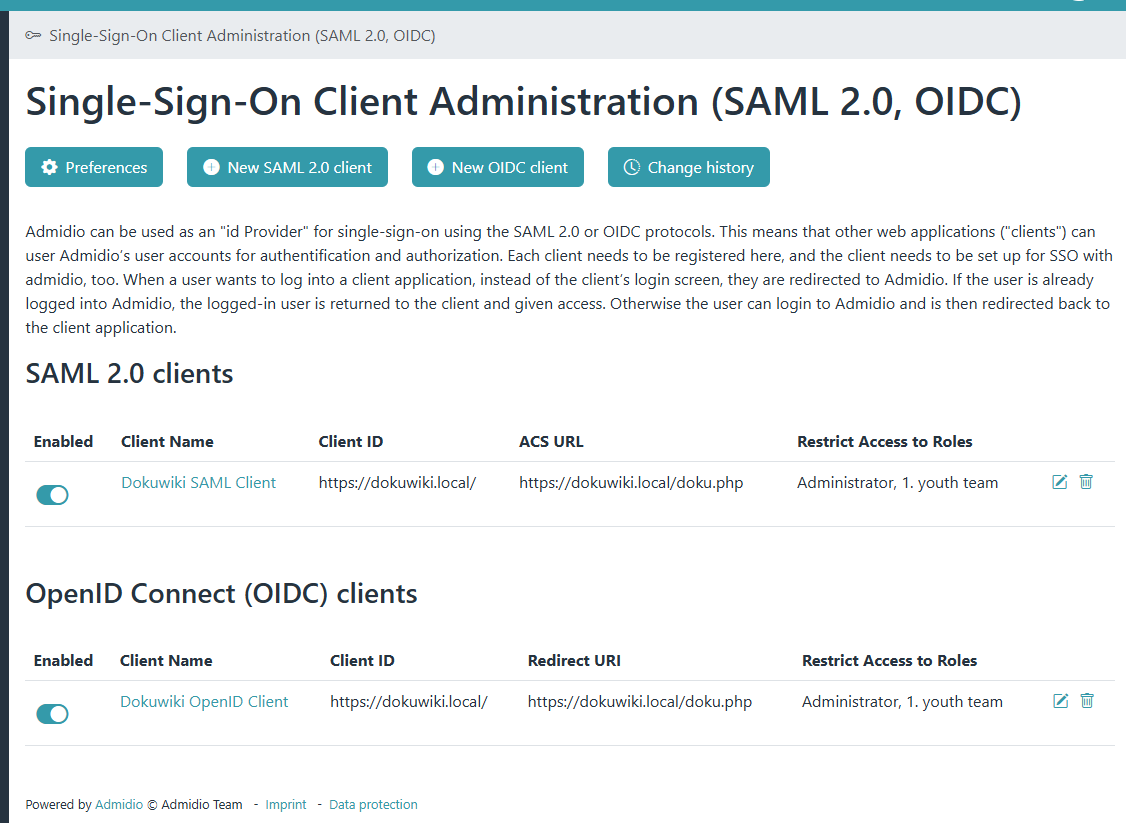Disable the Dokuwiki OpenID Client toggle

[52, 714]
